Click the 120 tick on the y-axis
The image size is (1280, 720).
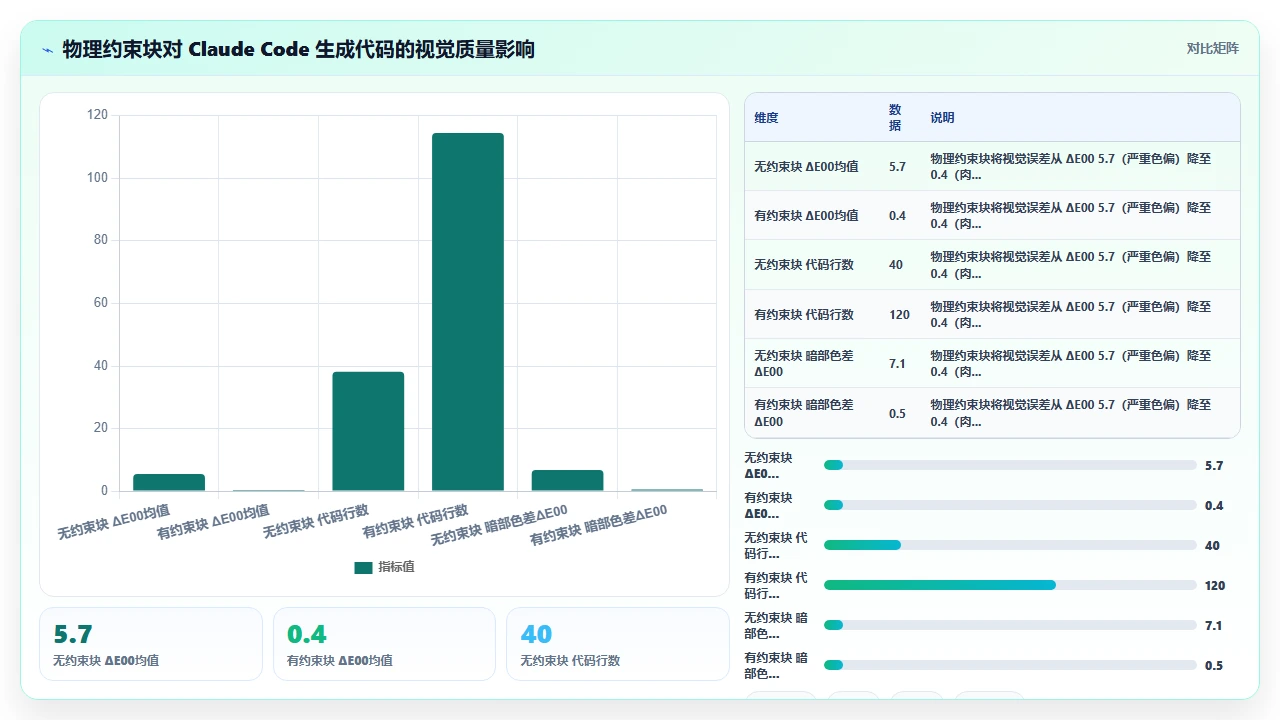[x=97, y=115]
